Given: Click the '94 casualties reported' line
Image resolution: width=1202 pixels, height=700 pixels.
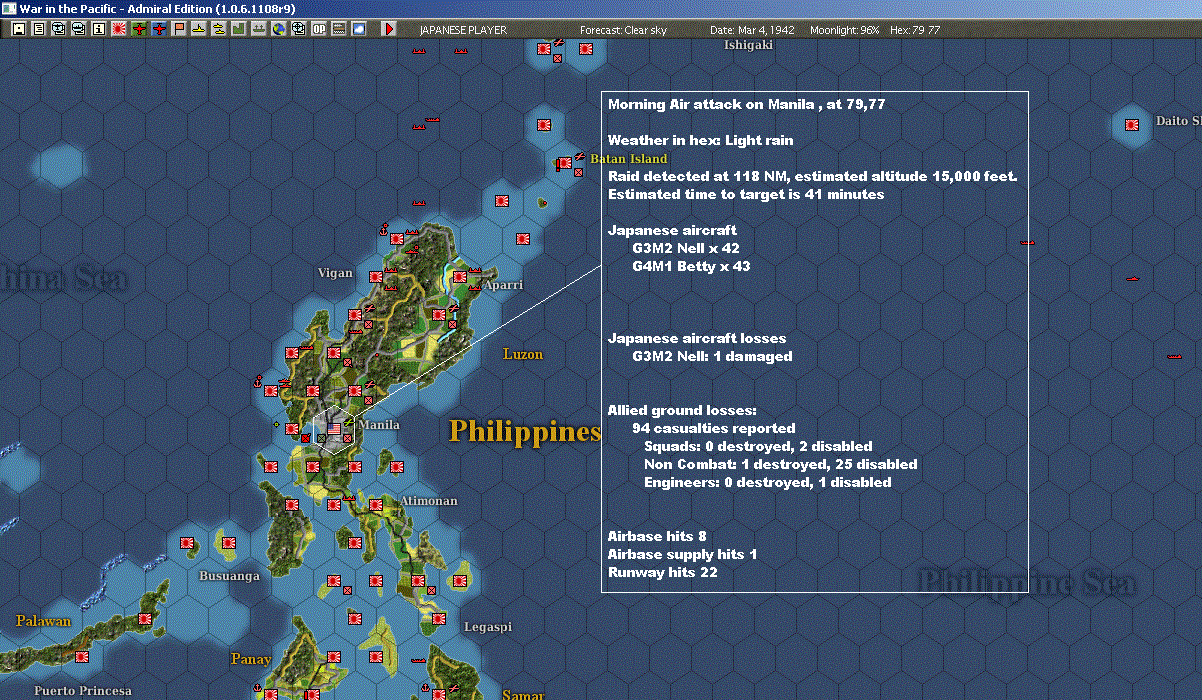Looking at the screenshot, I should tap(714, 428).
